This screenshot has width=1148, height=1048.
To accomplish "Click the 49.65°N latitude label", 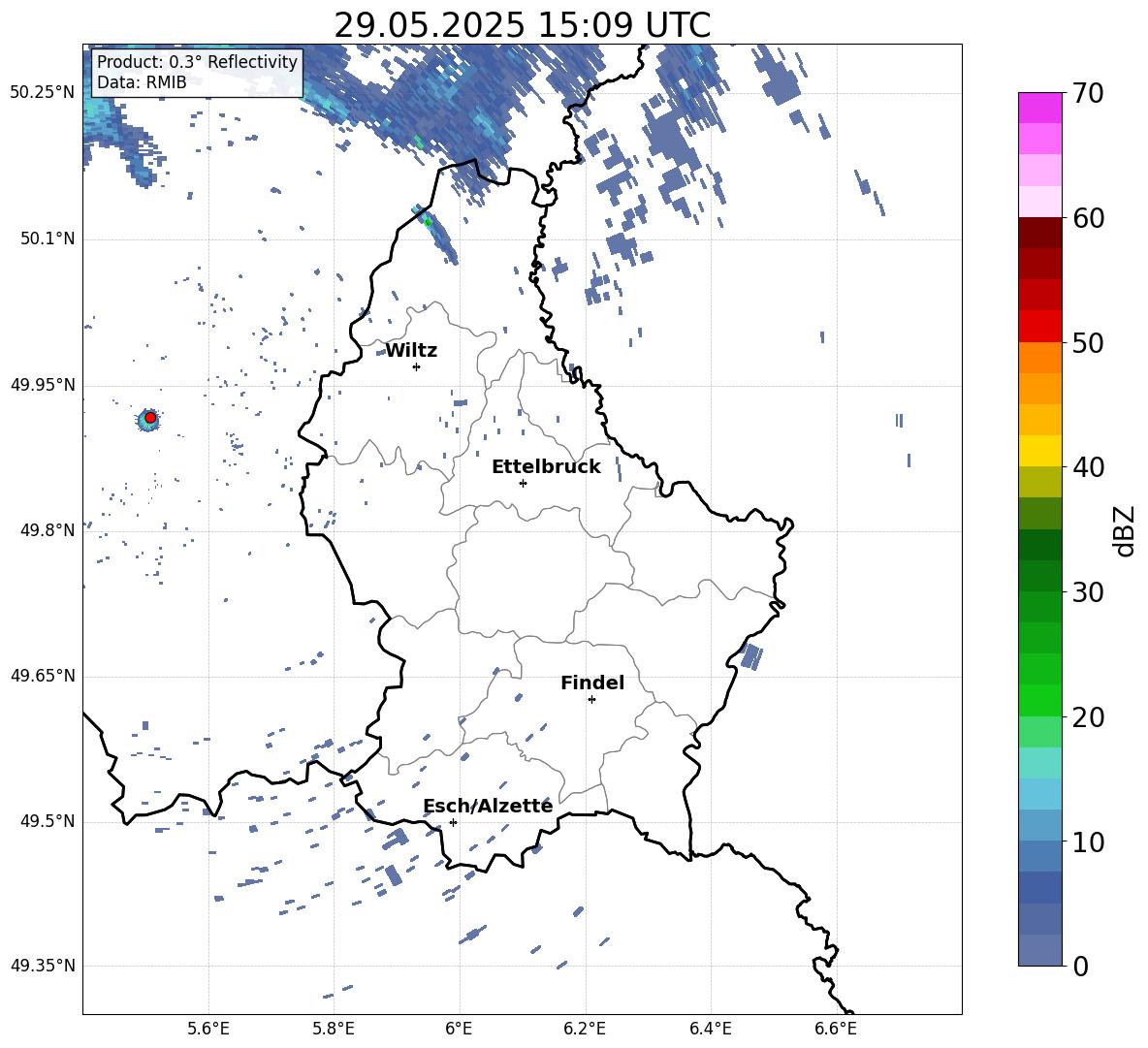I will pos(43,676).
